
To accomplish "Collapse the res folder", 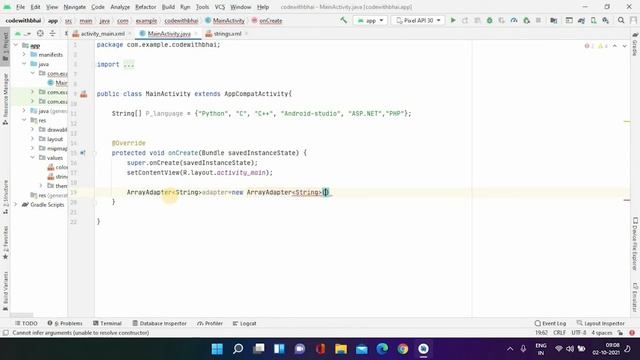I will tap(24, 120).
